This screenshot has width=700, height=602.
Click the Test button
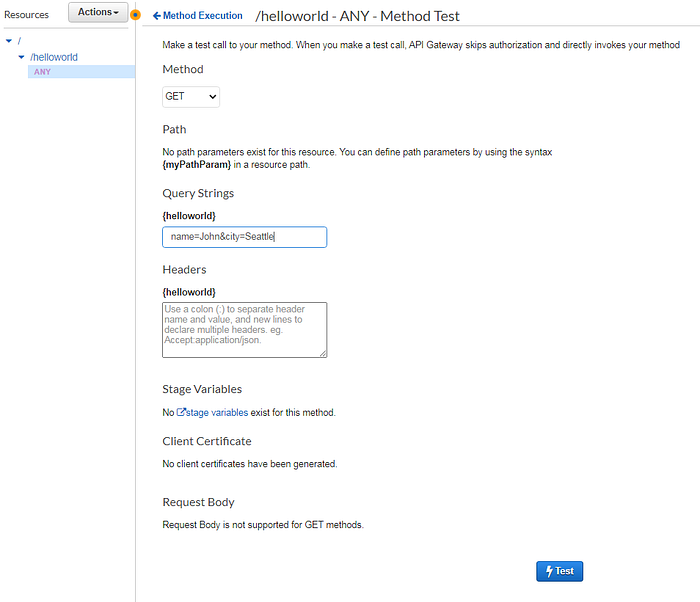tap(559, 571)
